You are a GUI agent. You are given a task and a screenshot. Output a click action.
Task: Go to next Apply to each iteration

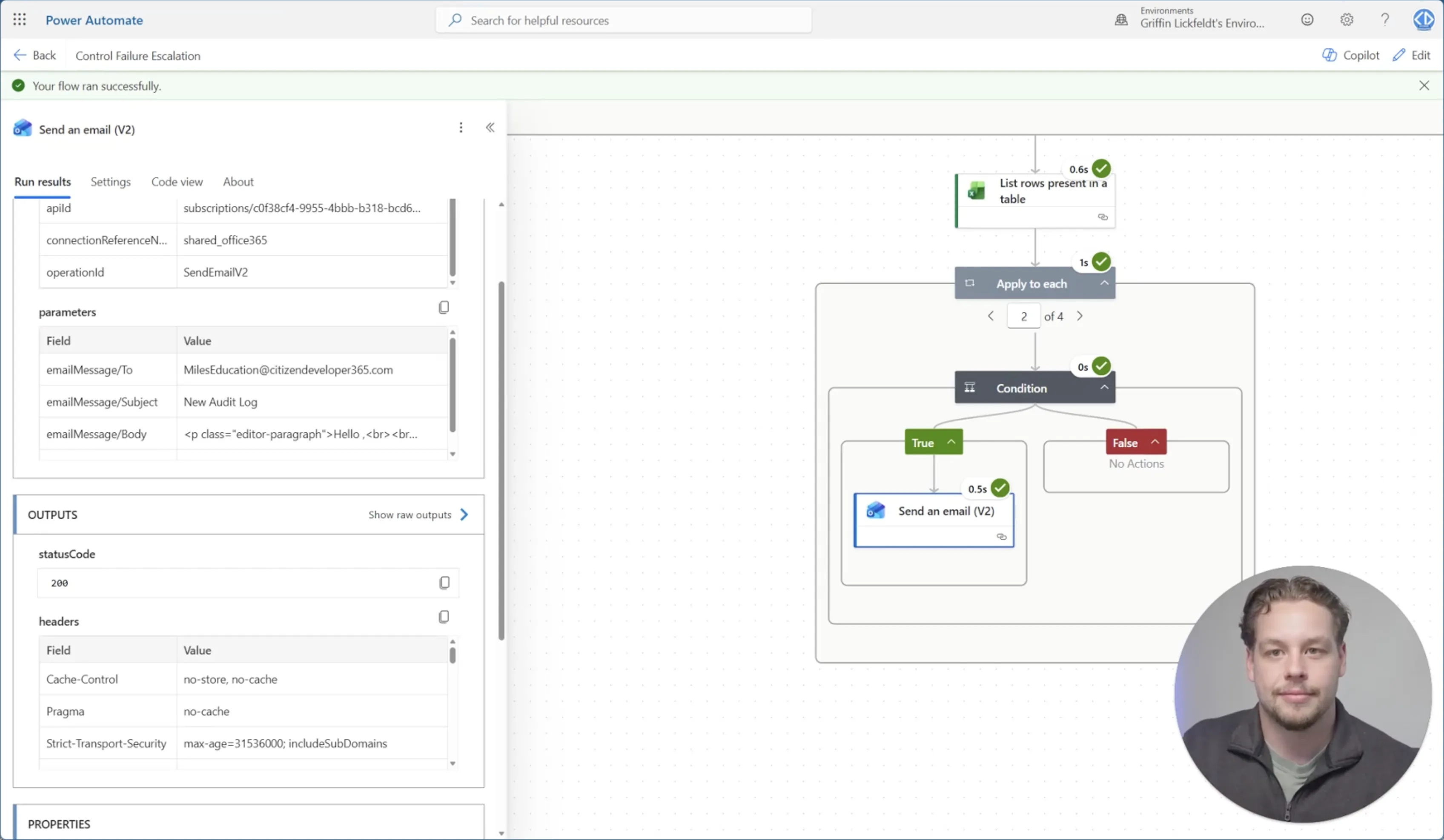click(x=1080, y=316)
